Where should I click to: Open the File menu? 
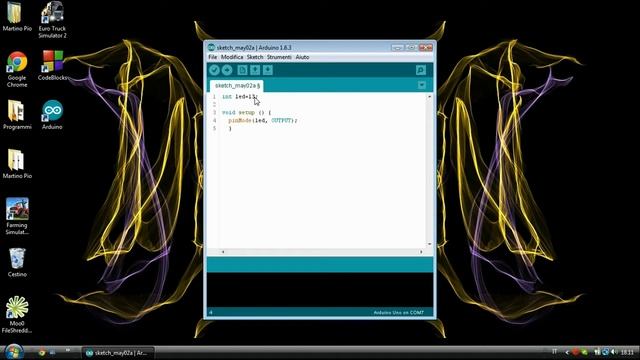pyautogui.click(x=213, y=57)
